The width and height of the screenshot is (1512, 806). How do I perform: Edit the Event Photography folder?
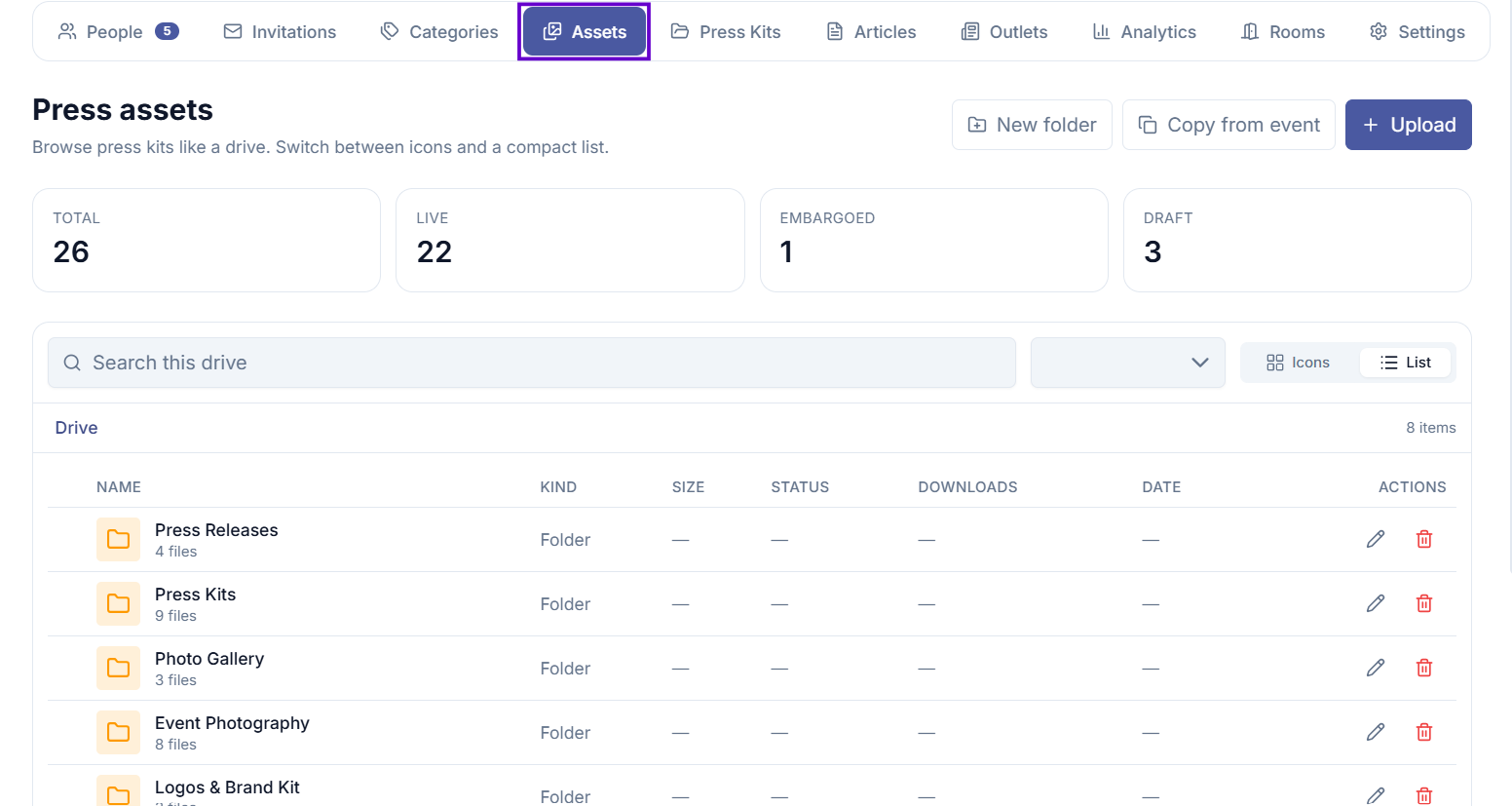click(x=1376, y=732)
